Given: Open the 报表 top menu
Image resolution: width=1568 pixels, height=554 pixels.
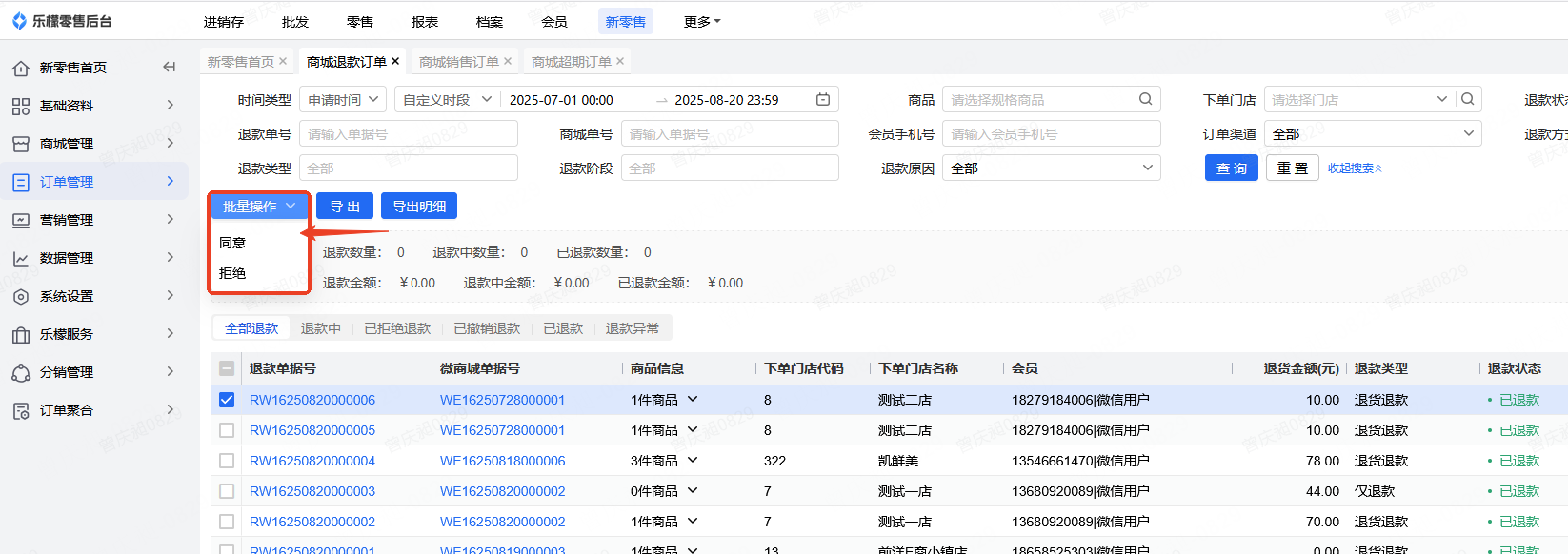Looking at the screenshot, I should click(425, 21).
